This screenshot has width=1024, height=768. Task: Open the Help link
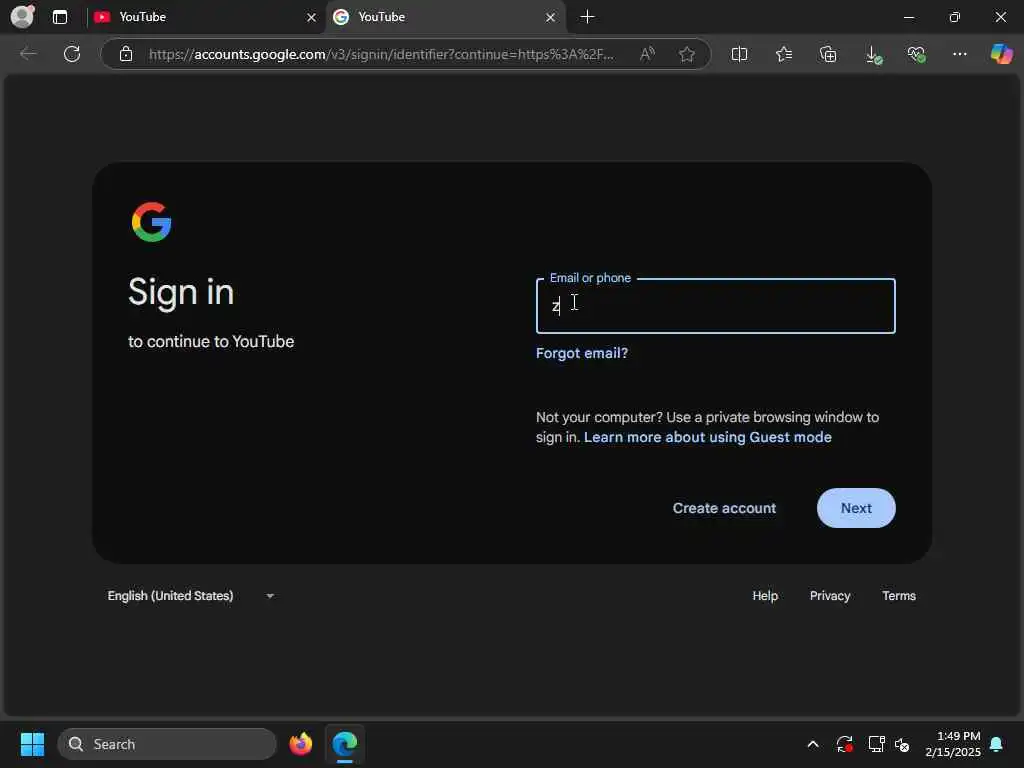tap(765, 596)
